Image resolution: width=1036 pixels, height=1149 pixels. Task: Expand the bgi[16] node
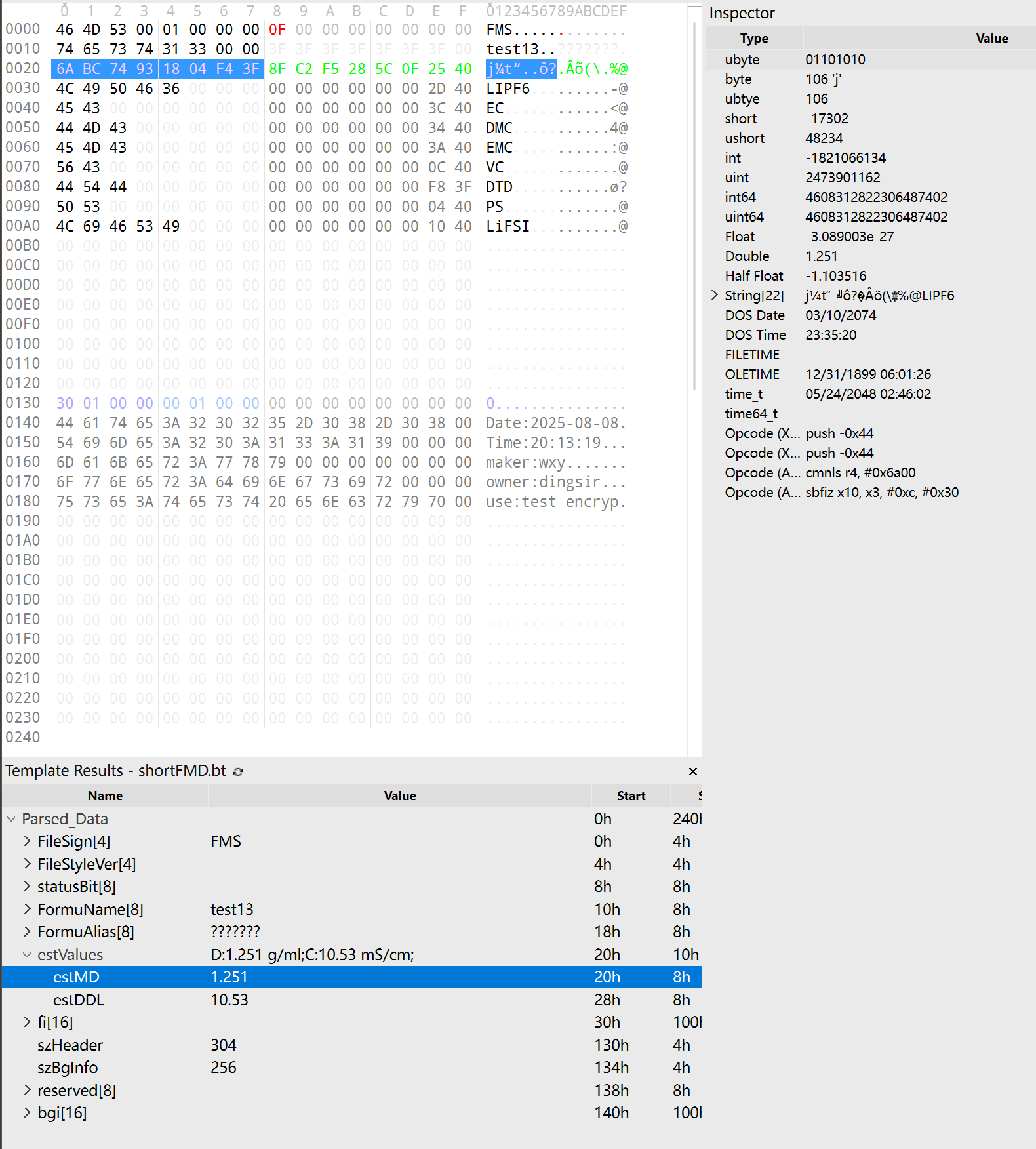(27, 1113)
